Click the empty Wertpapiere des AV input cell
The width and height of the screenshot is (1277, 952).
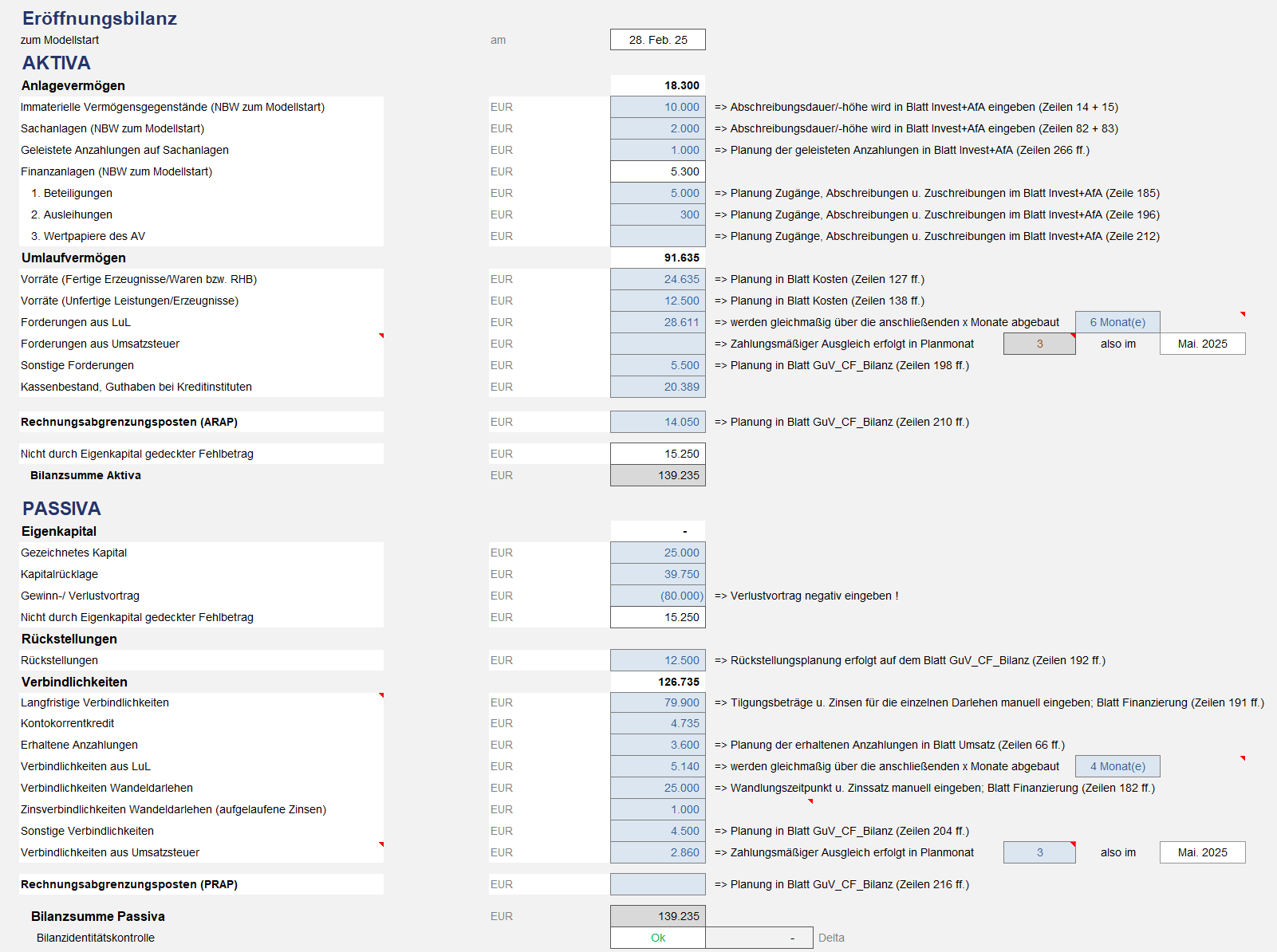[658, 236]
